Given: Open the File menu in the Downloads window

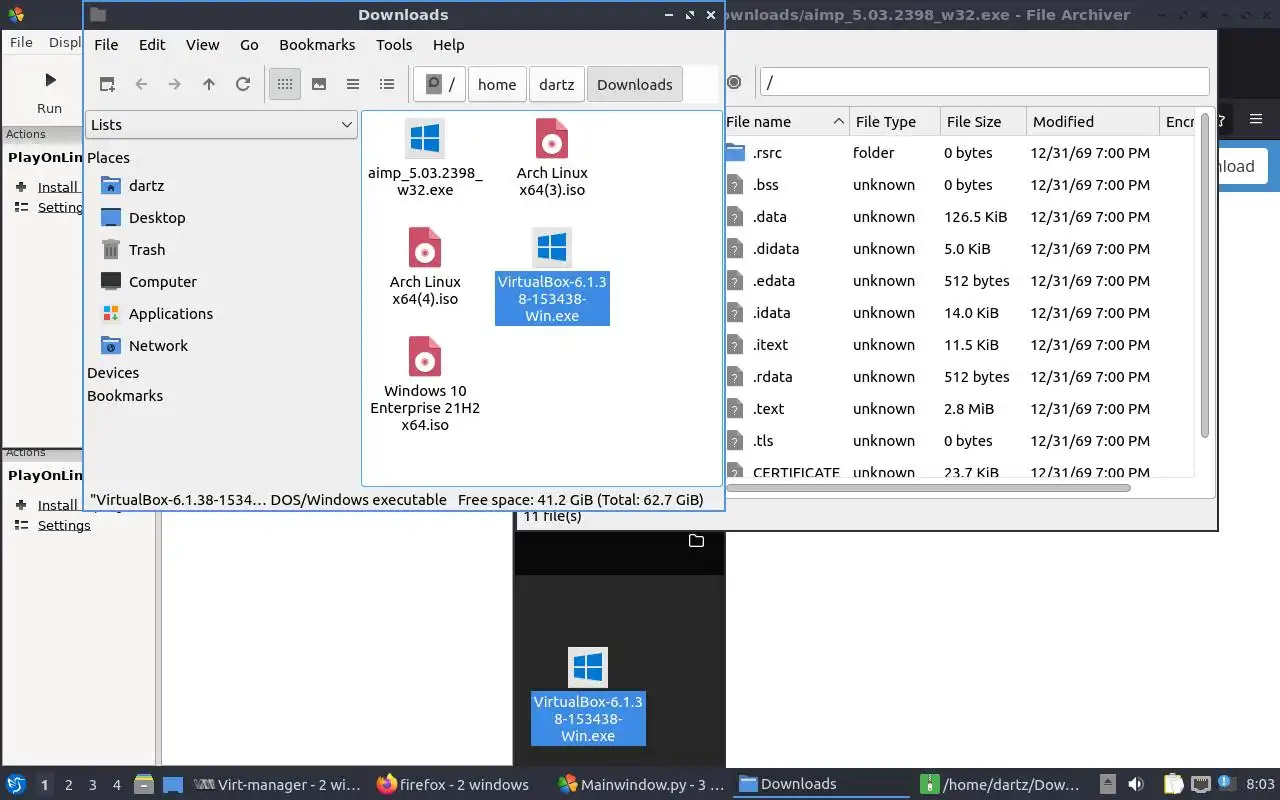Looking at the screenshot, I should (106, 45).
